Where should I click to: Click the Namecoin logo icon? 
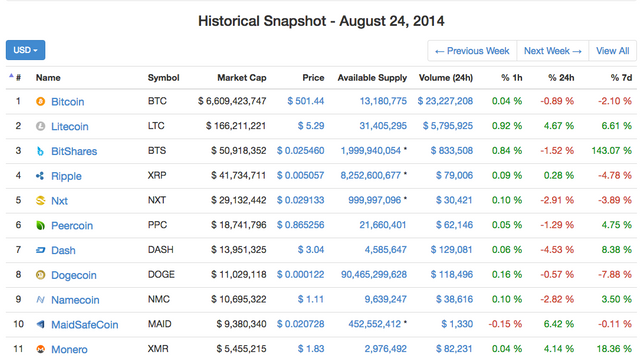pyautogui.click(x=40, y=300)
